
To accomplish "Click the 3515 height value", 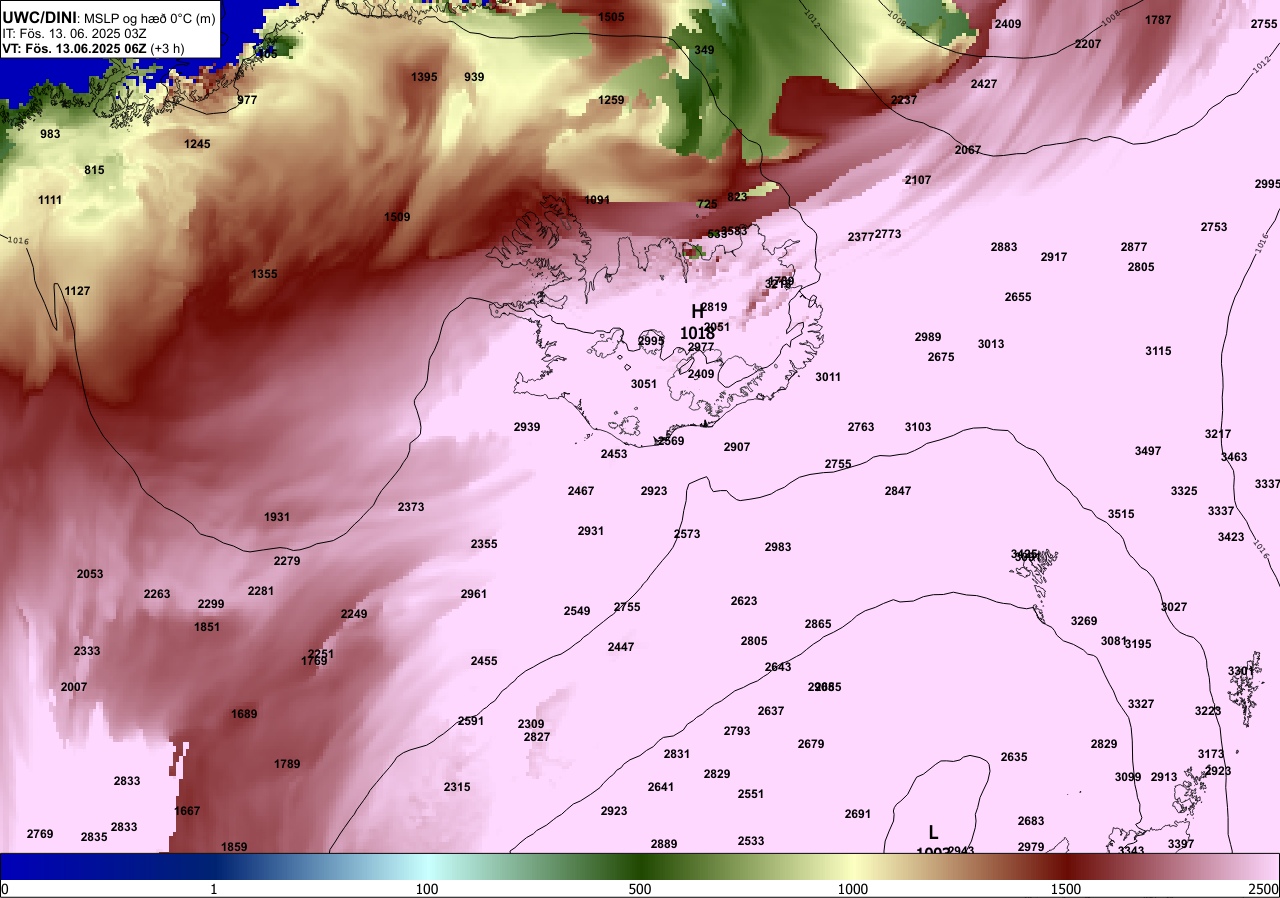I will coord(1121,514).
